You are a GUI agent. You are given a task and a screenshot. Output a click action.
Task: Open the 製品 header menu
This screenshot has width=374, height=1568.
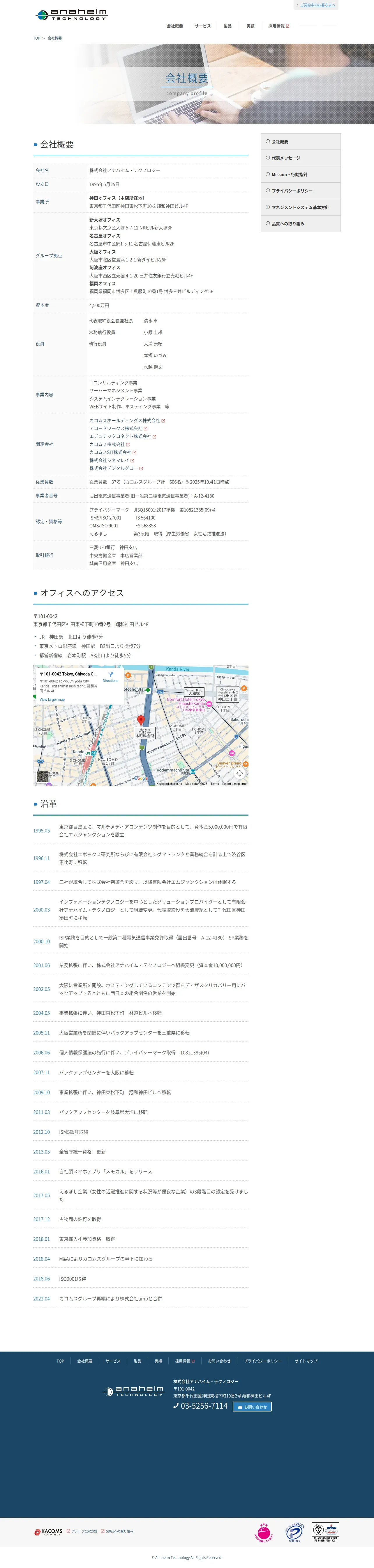tap(227, 26)
